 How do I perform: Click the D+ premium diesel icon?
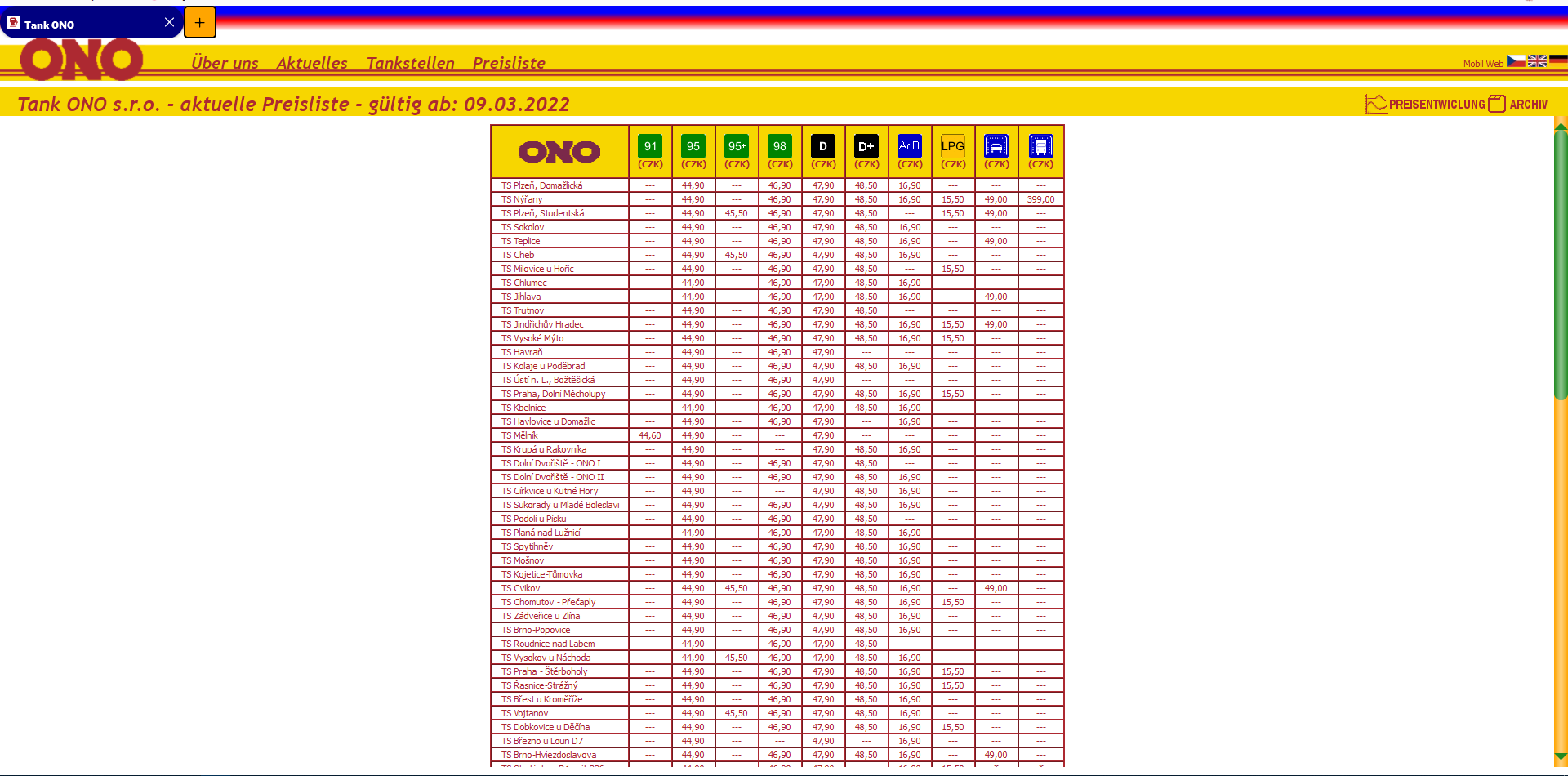tap(866, 146)
